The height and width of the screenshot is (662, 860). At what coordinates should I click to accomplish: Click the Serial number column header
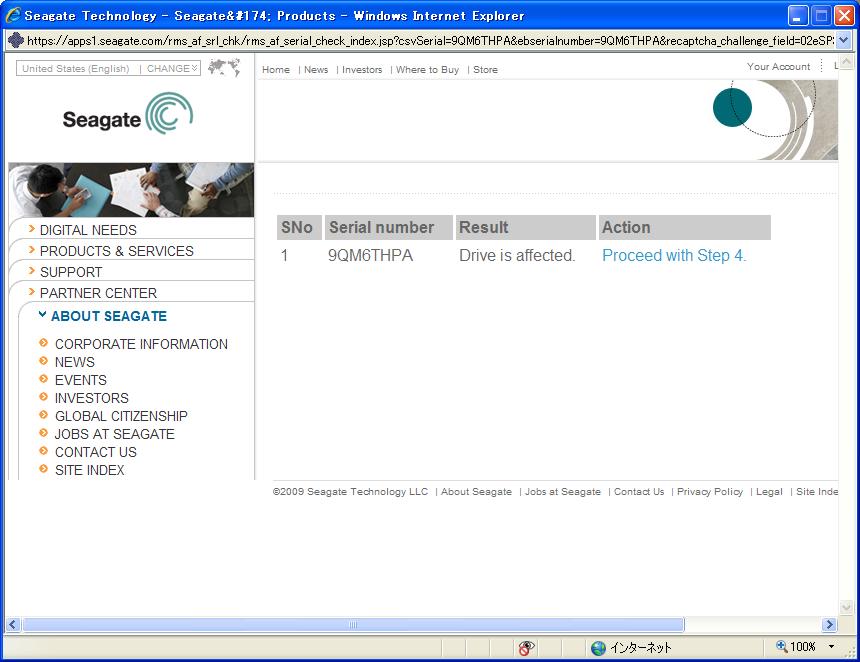pyautogui.click(x=389, y=227)
